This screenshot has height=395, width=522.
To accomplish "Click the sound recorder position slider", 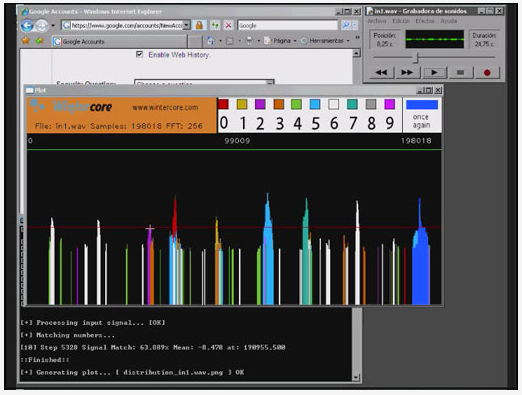I will coord(434,57).
